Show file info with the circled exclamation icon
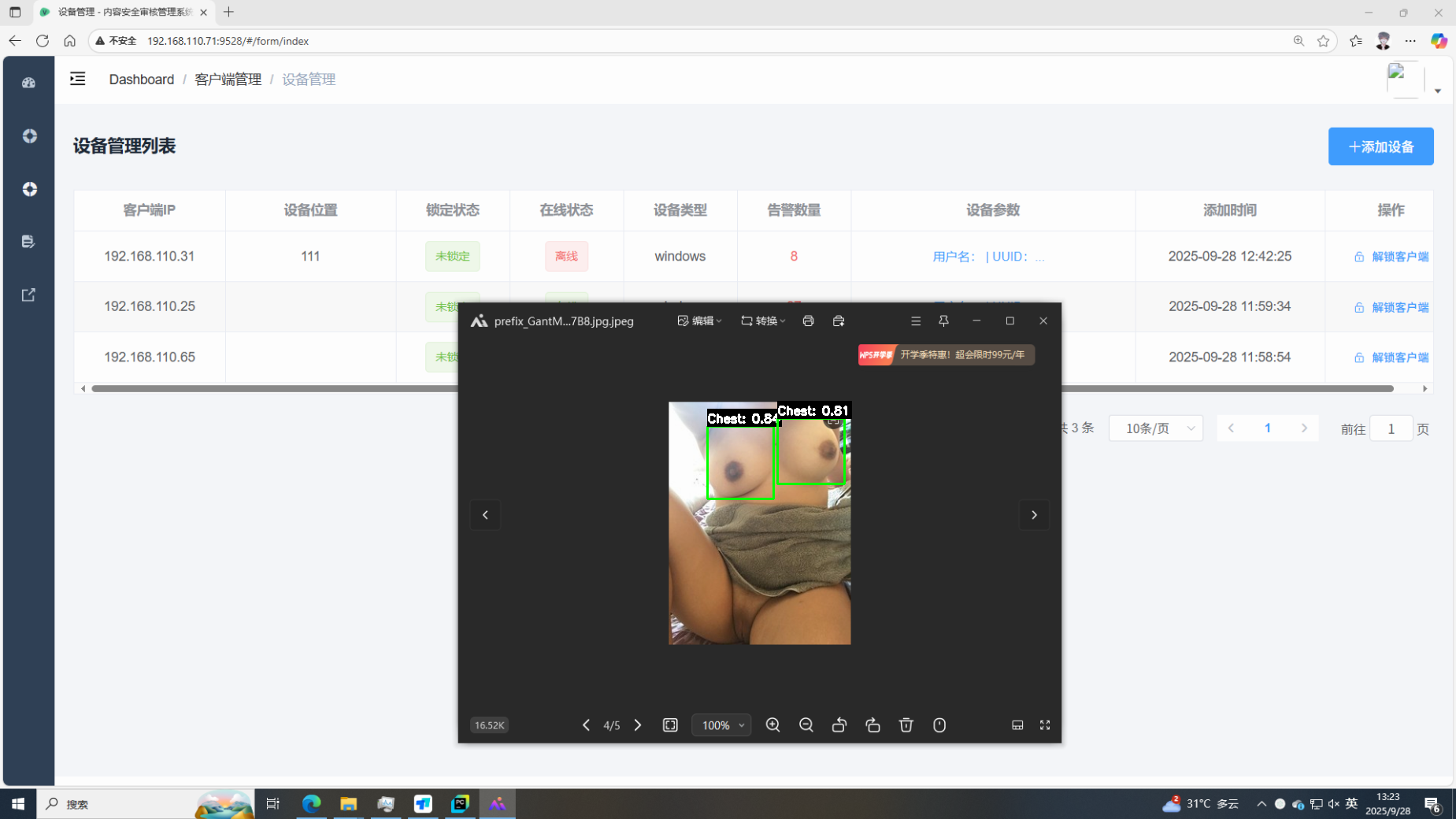 click(x=939, y=725)
